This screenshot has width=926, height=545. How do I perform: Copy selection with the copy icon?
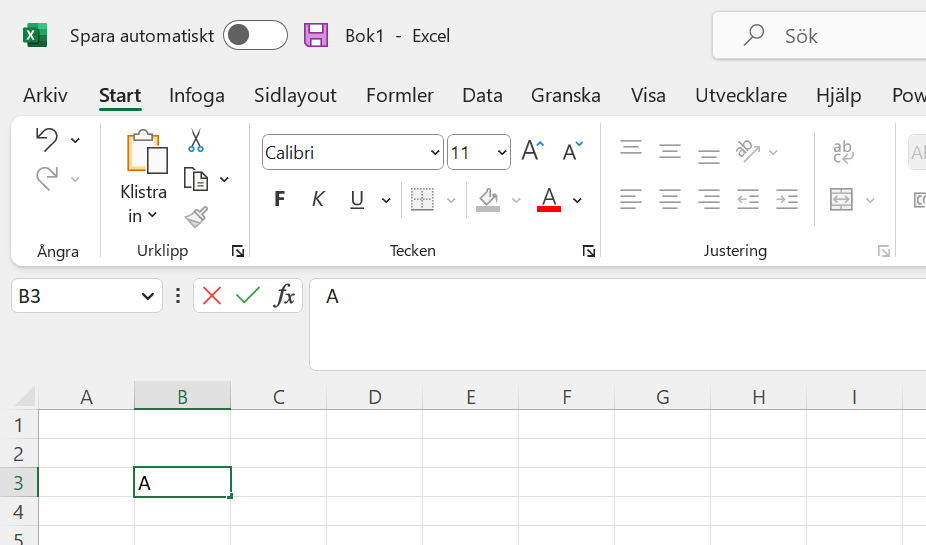[196, 179]
